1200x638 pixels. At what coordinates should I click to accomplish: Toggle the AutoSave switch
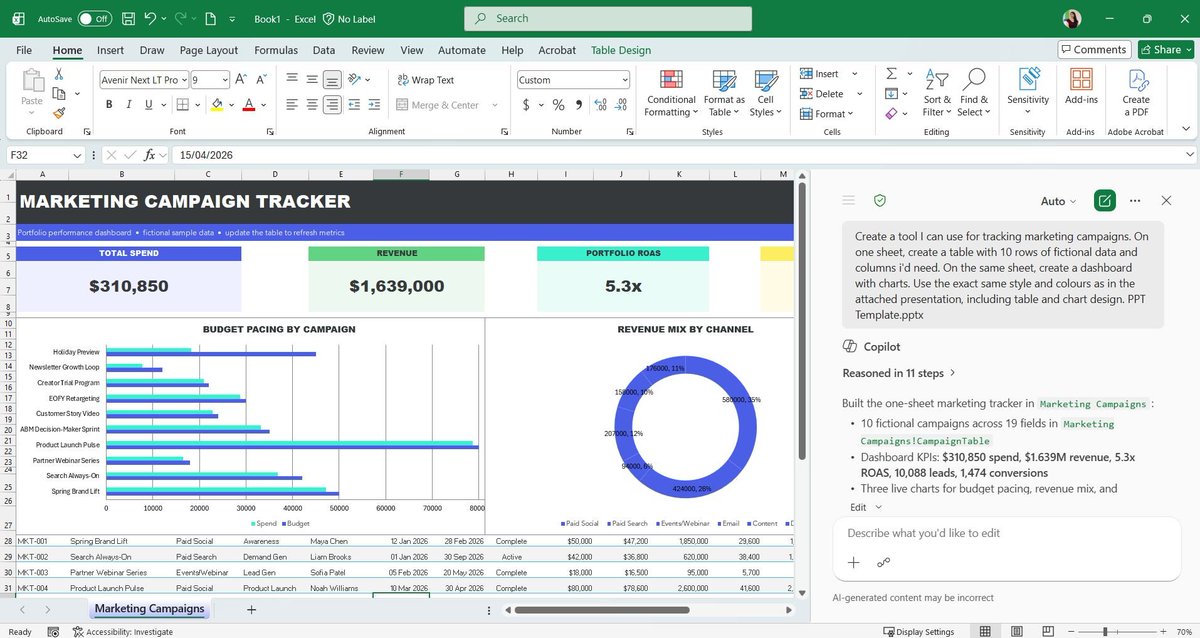click(x=94, y=18)
